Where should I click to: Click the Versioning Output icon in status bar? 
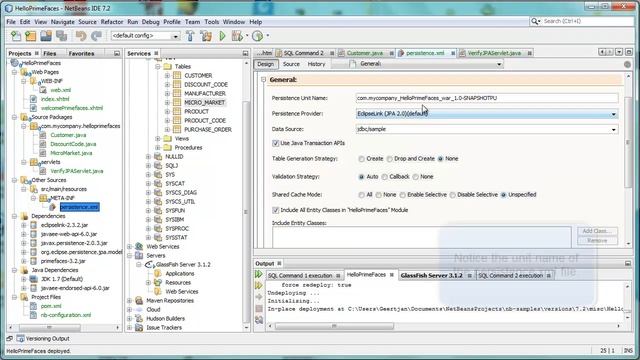20,338
